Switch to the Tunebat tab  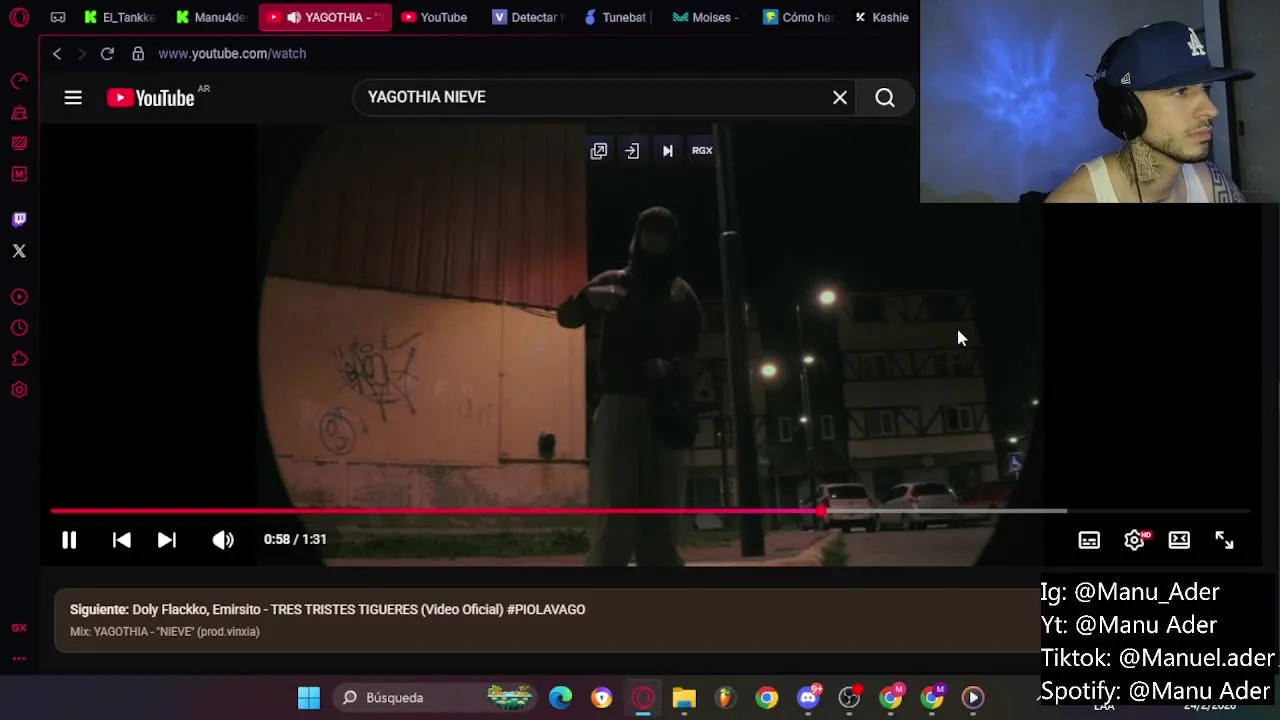tap(616, 17)
